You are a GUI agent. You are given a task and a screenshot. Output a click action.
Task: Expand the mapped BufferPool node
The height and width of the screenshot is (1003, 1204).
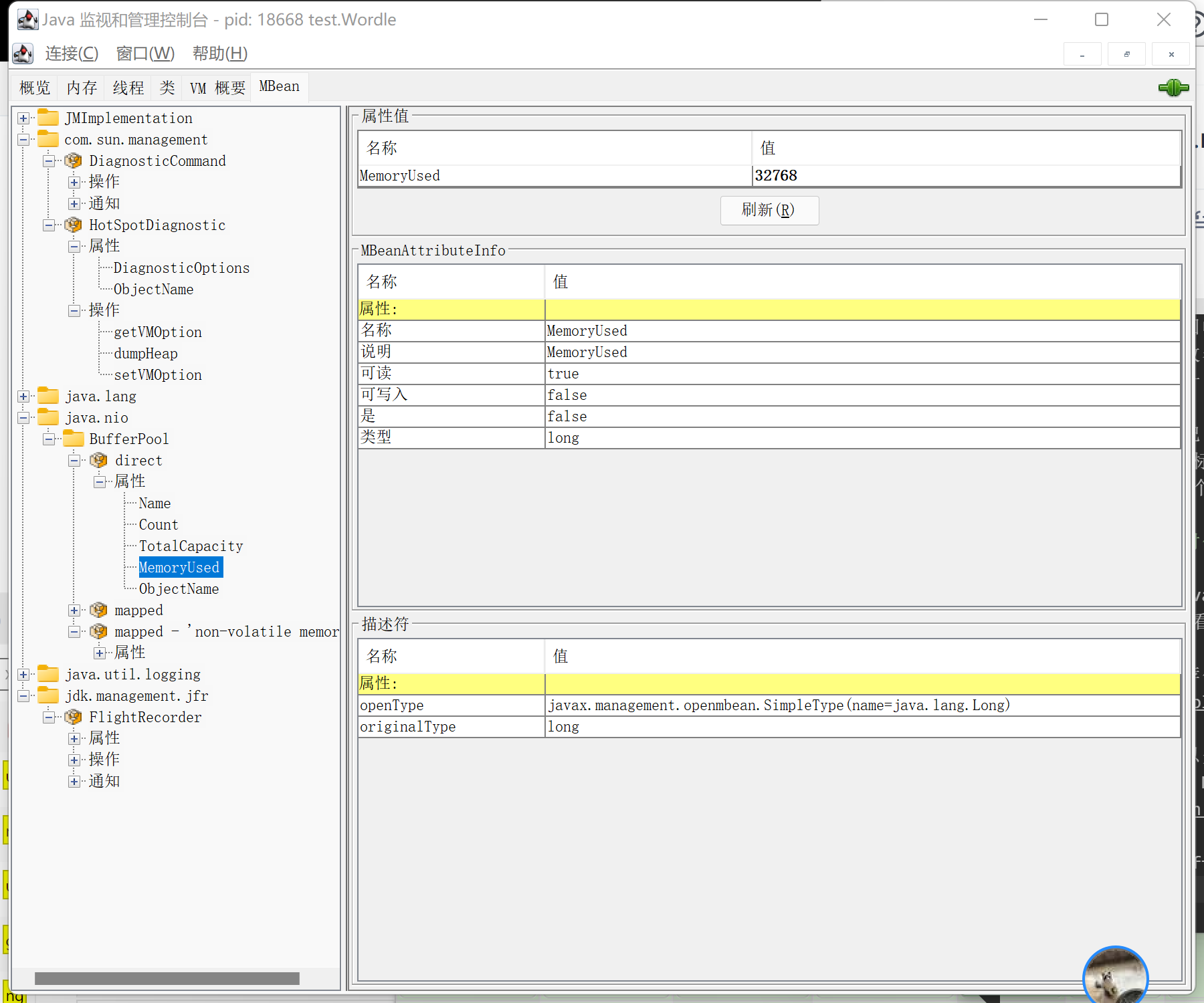click(x=74, y=610)
